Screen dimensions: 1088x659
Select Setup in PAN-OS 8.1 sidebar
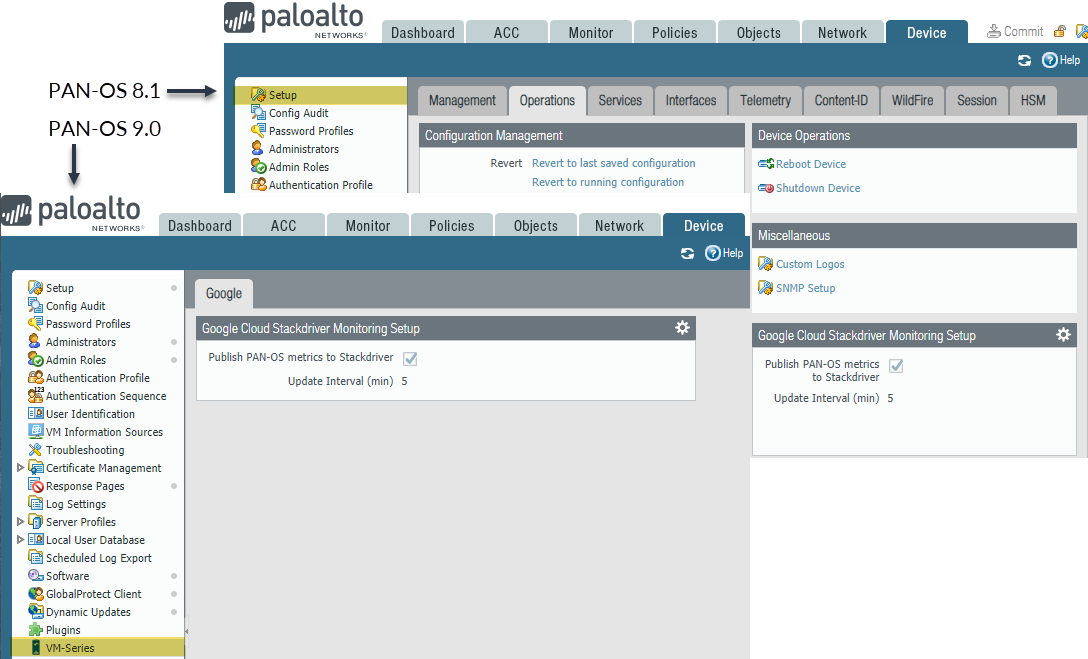pyautogui.click(x=321, y=95)
